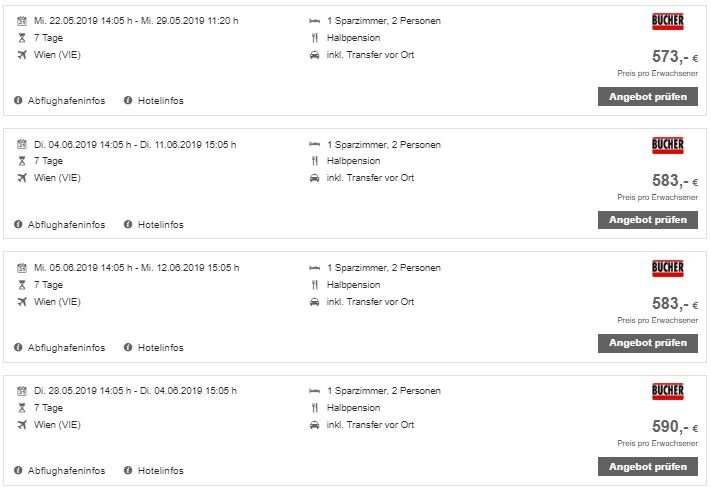
Task: Click the airplane icon beside Wien (VIE) in second offer
Action: pos(22,178)
